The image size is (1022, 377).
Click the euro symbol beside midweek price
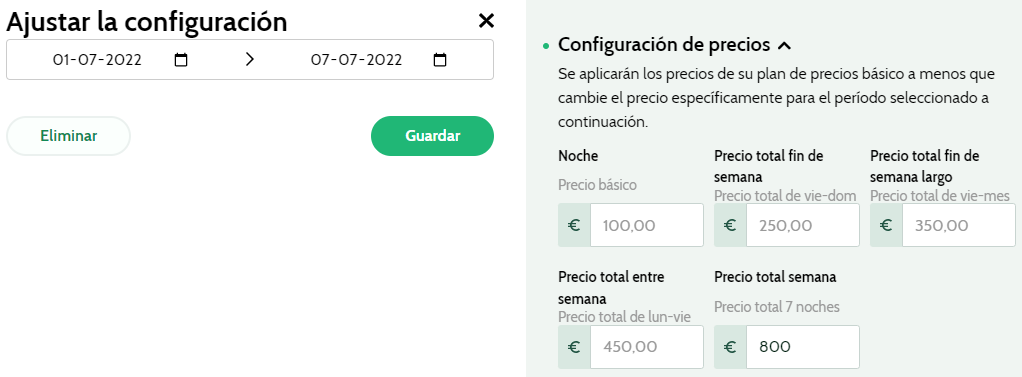pos(574,347)
